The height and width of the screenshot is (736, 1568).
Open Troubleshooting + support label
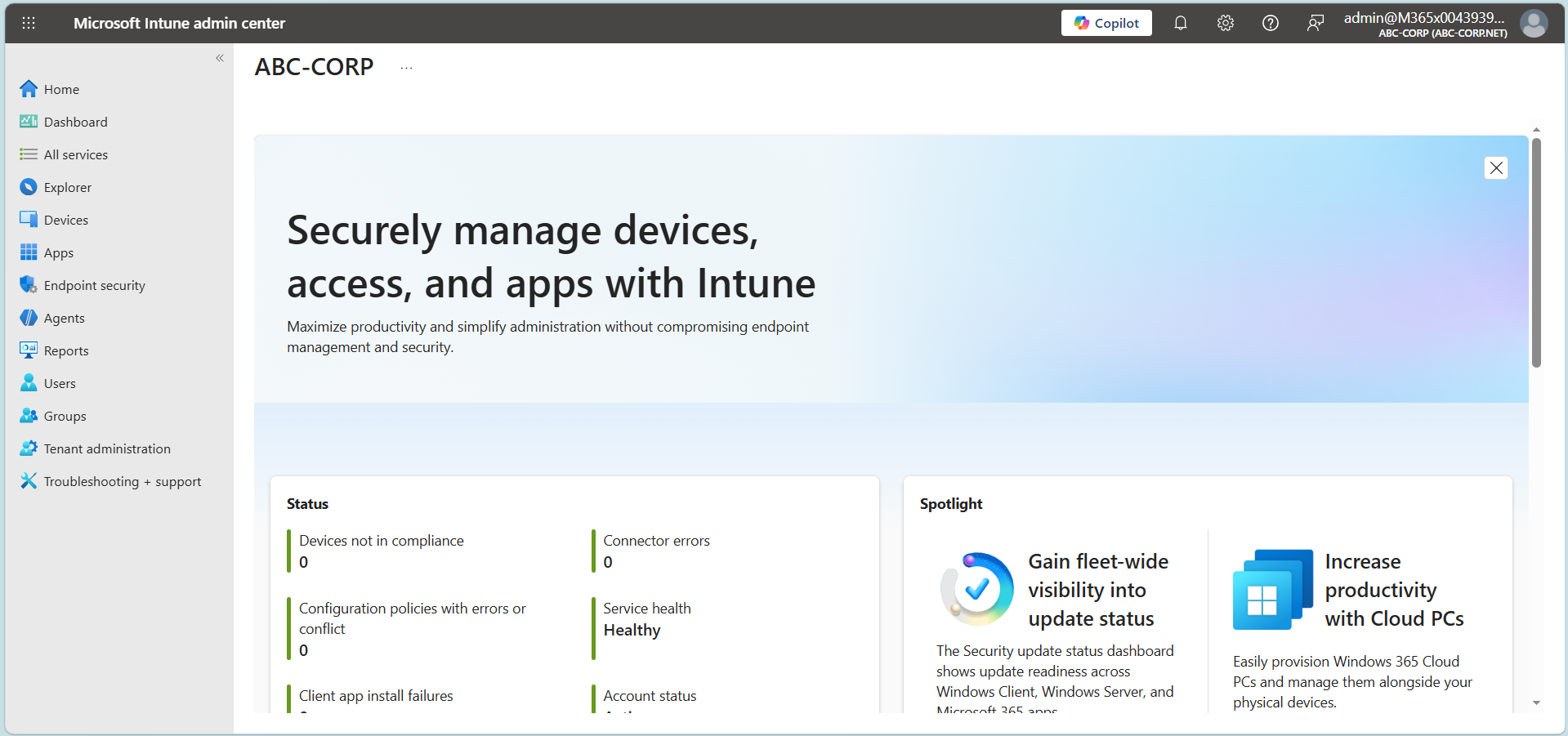123,481
